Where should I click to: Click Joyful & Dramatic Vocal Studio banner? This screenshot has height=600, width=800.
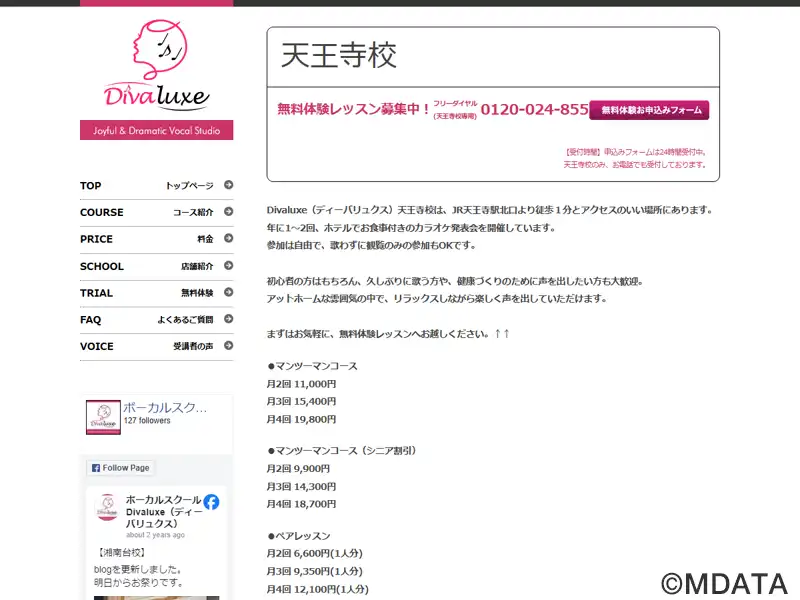point(157,130)
